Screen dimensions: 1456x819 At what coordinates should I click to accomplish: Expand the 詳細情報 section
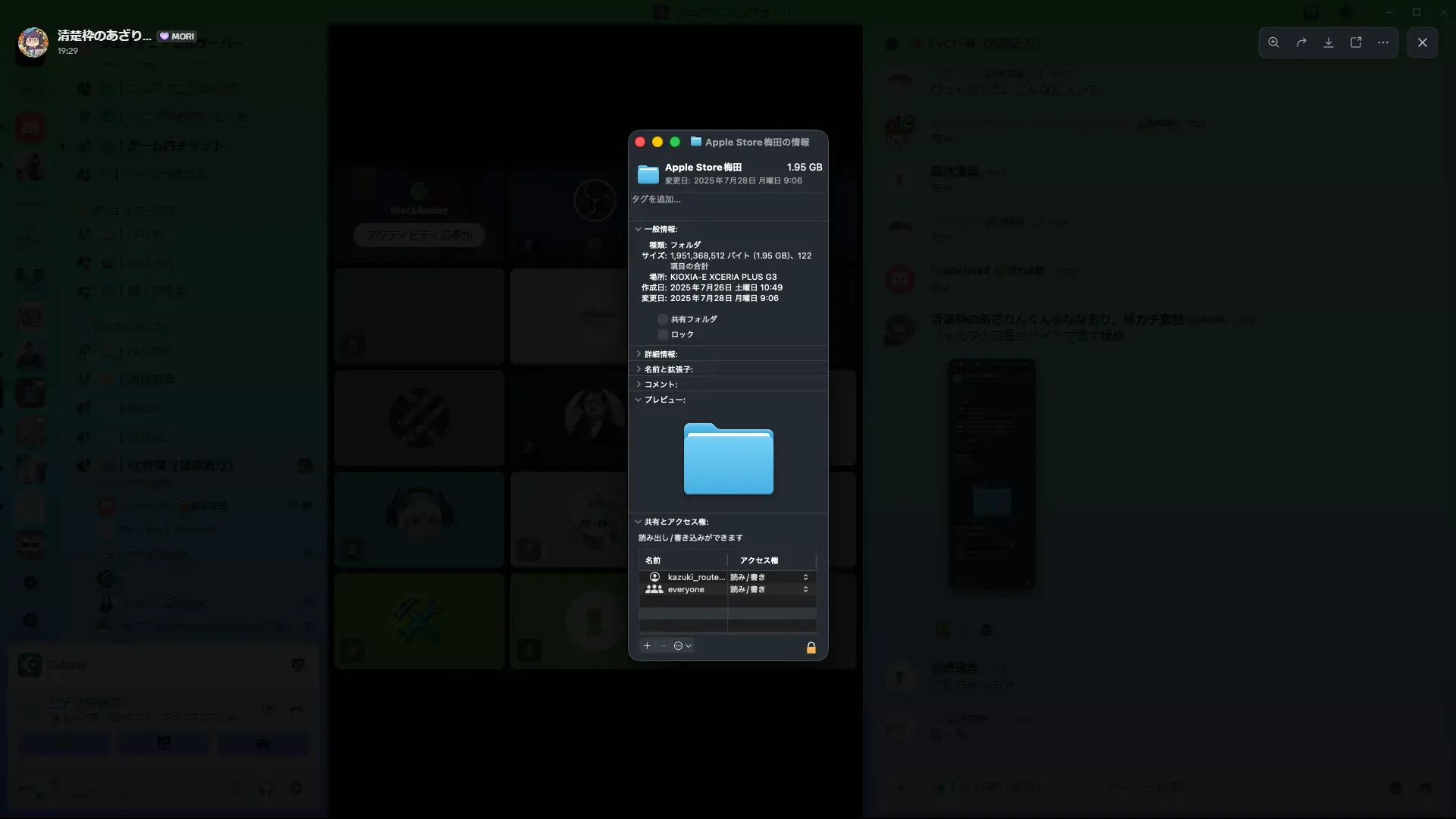tap(638, 354)
